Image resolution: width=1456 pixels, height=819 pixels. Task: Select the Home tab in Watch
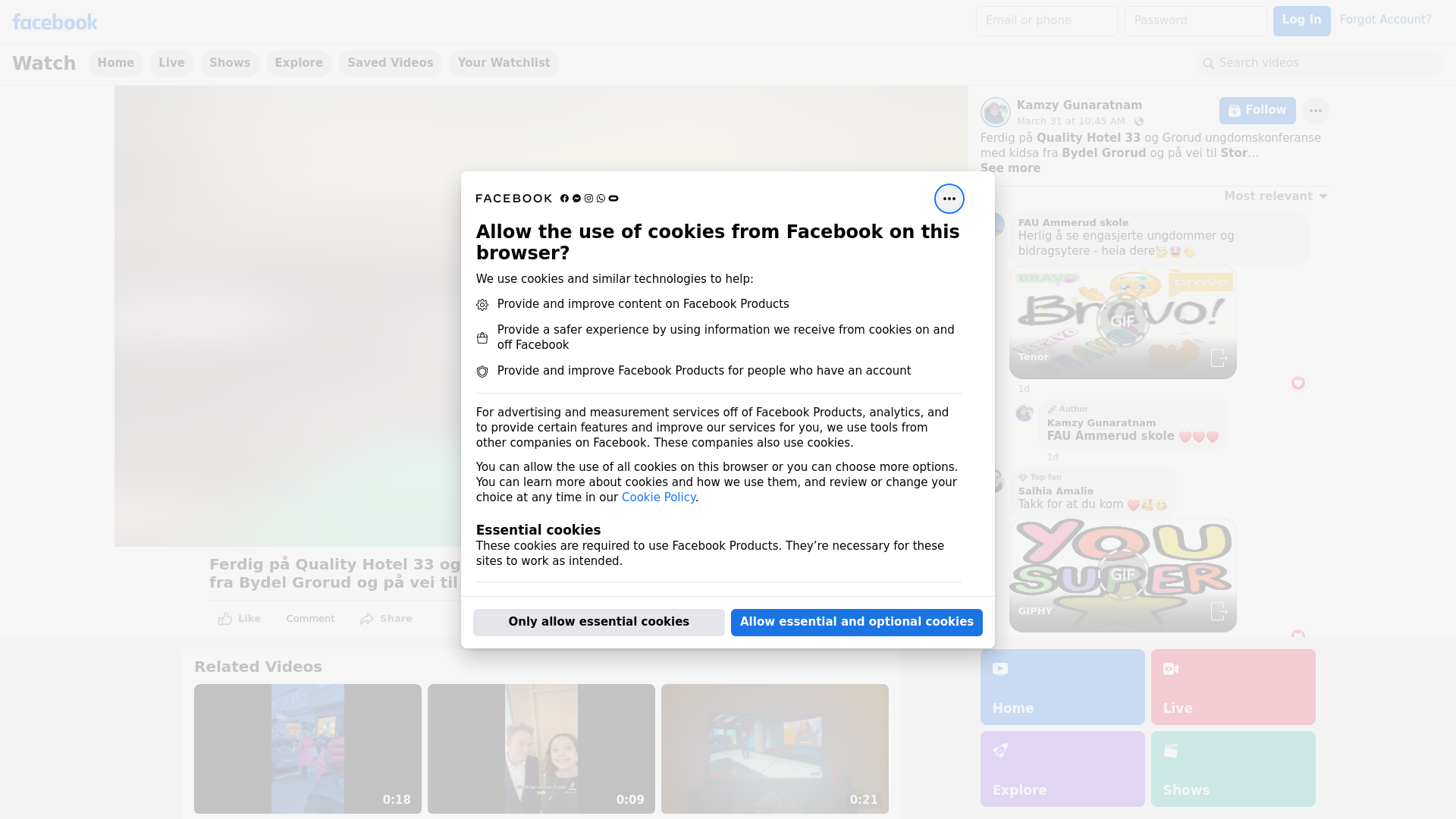click(x=115, y=63)
